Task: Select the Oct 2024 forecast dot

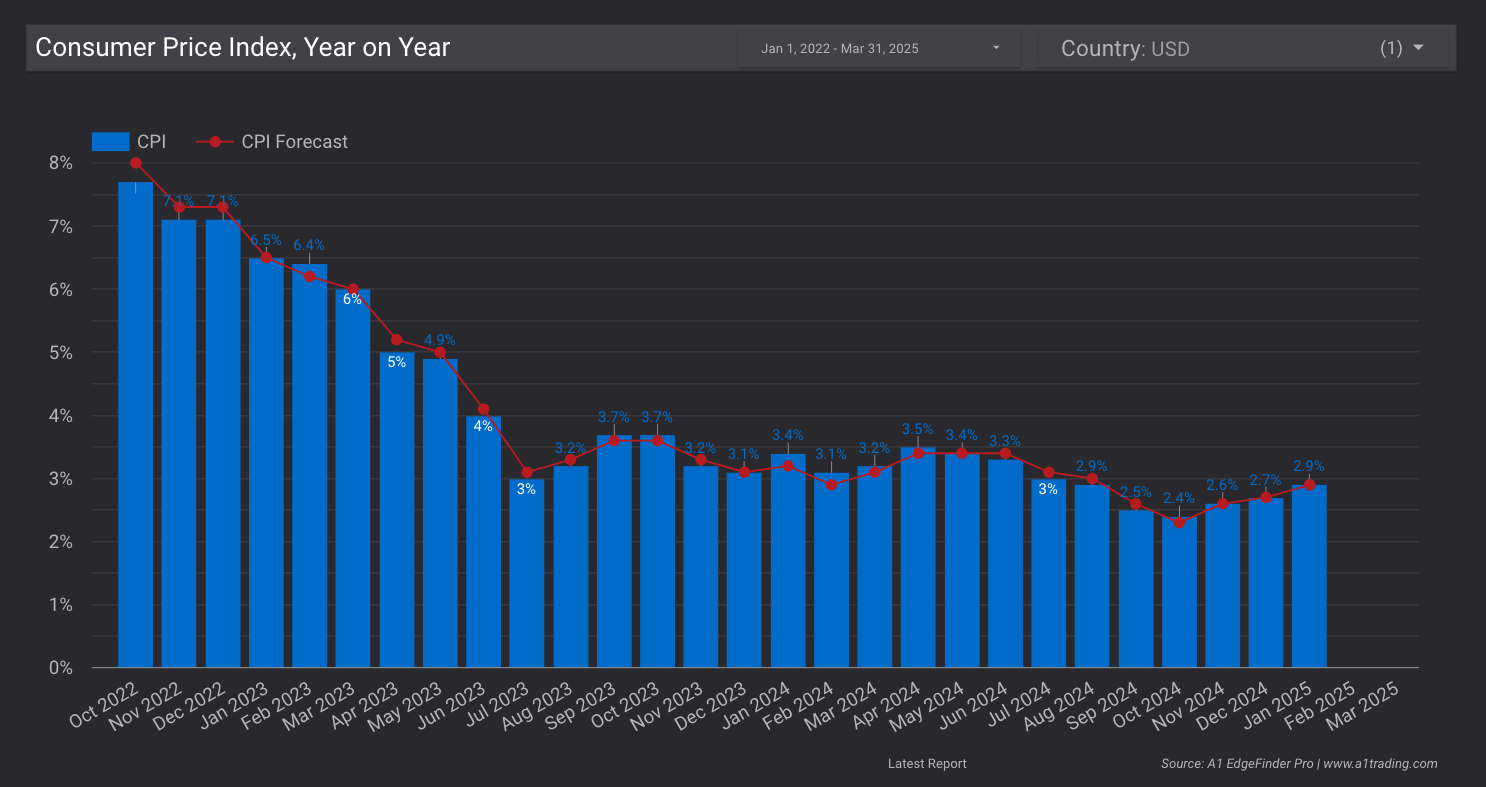Action: [1180, 521]
